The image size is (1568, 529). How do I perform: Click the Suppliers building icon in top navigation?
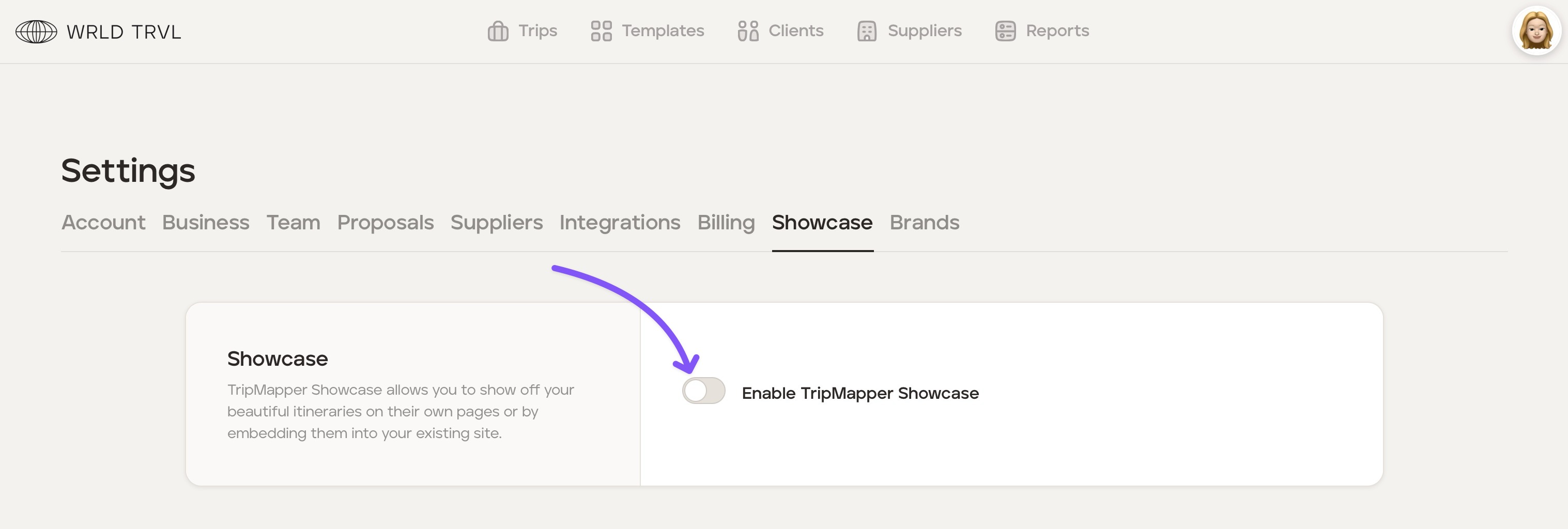click(866, 31)
